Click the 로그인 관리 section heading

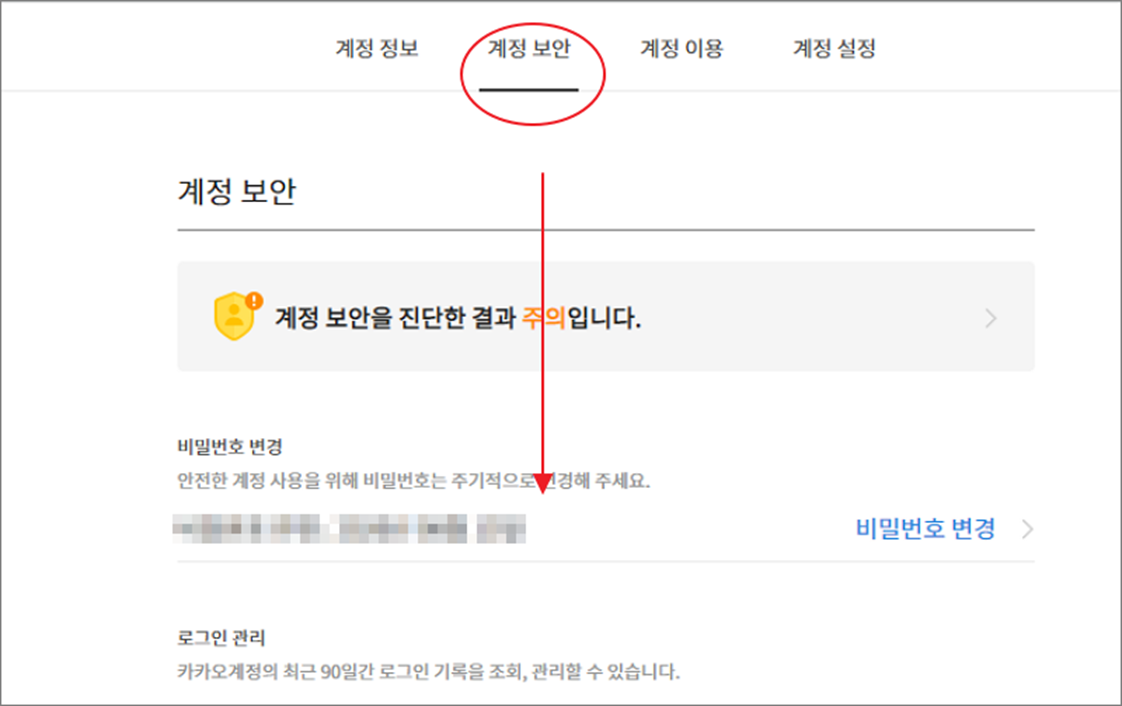221,637
